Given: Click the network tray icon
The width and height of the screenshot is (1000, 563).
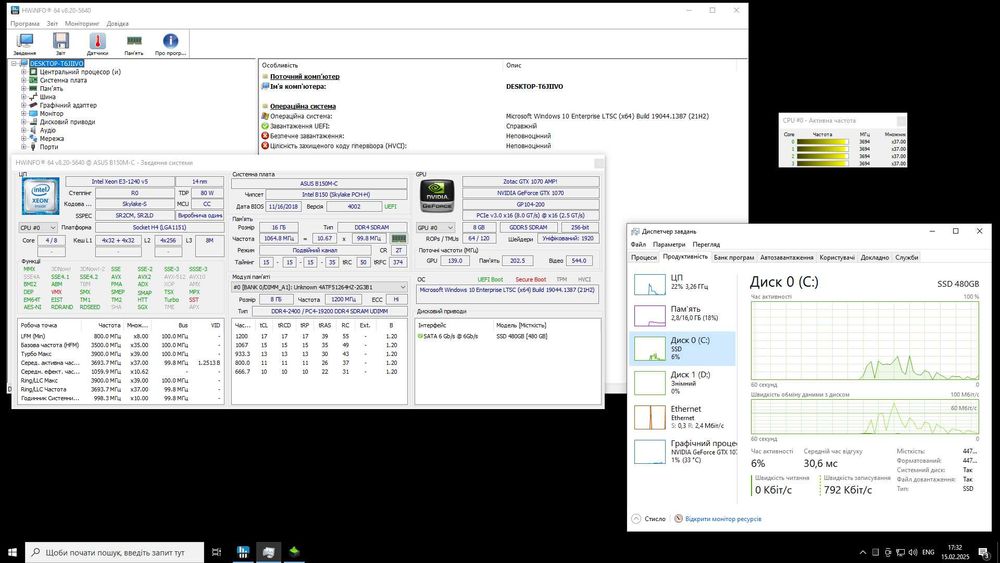Looking at the screenshot, I should tap(900, 552).
